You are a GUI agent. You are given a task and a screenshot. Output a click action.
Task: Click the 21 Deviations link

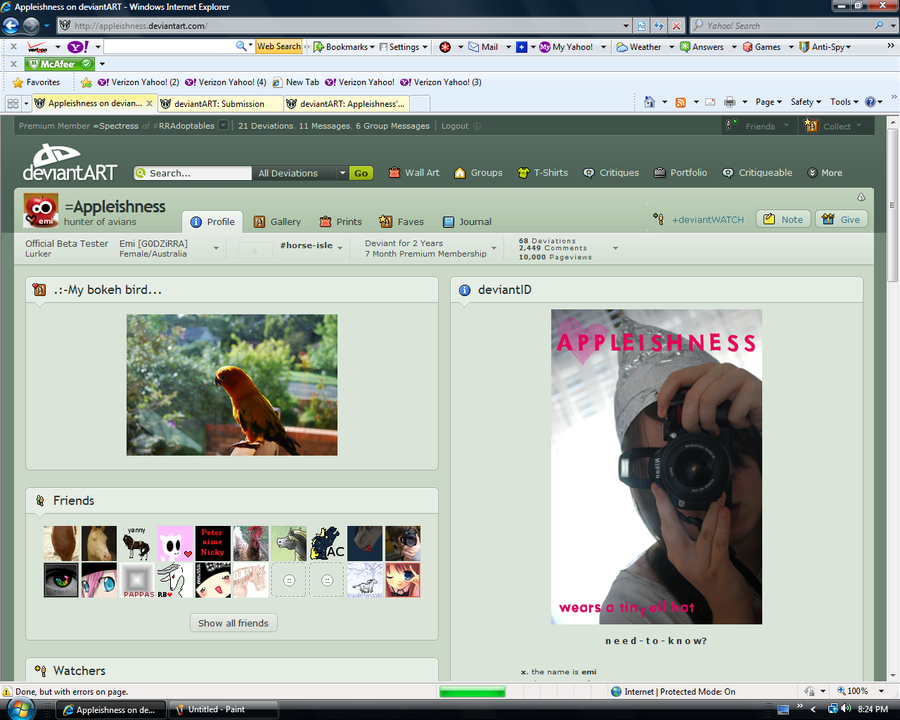point(266,126)
